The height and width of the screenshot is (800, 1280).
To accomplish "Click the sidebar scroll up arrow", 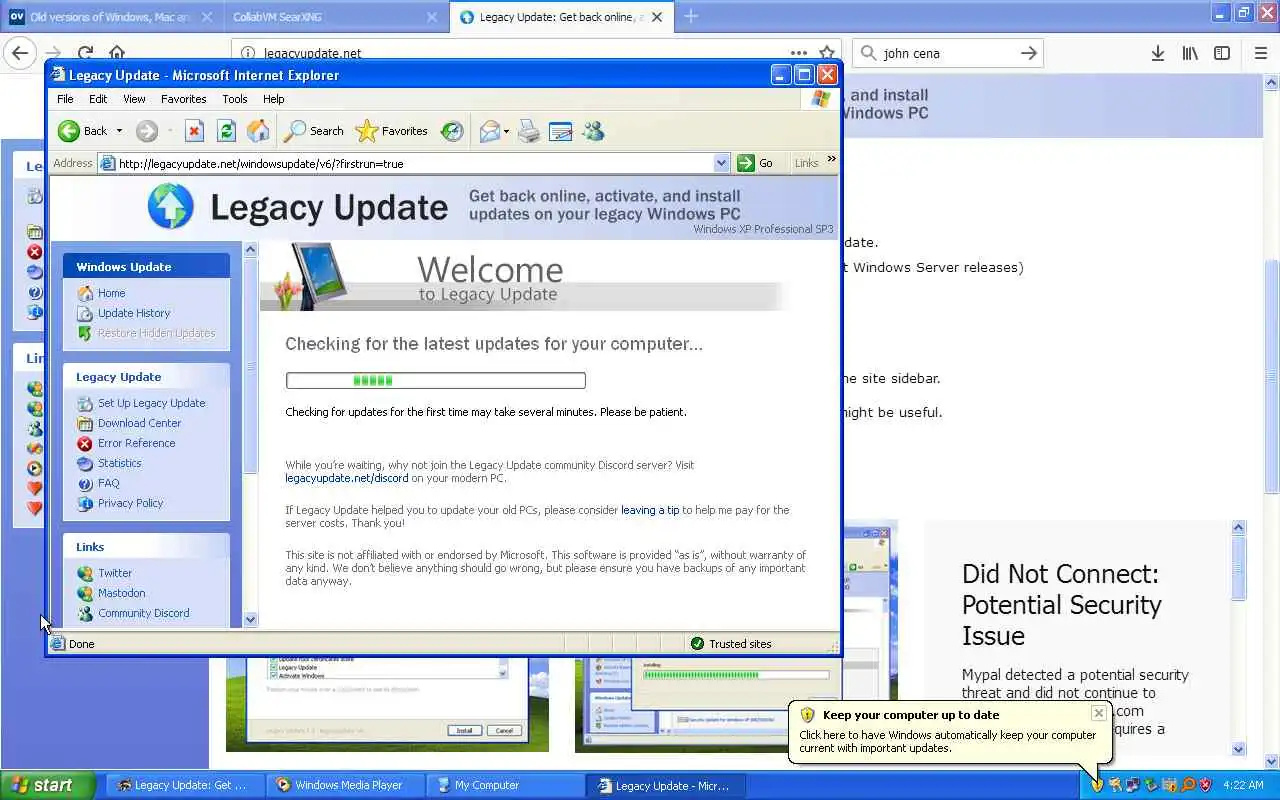I will [250, 250].
